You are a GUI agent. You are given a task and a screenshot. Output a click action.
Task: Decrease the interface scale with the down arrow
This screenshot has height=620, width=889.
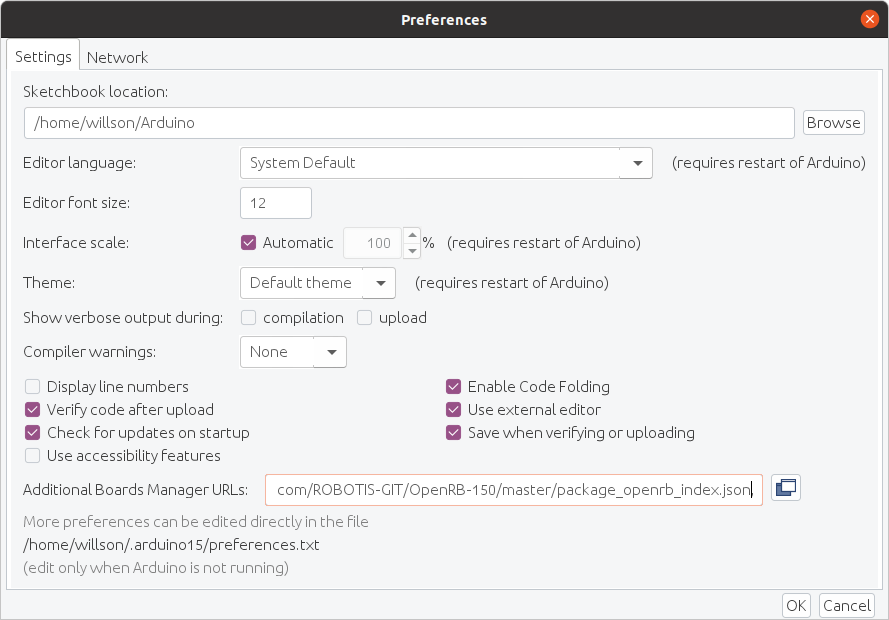(411, 250)
